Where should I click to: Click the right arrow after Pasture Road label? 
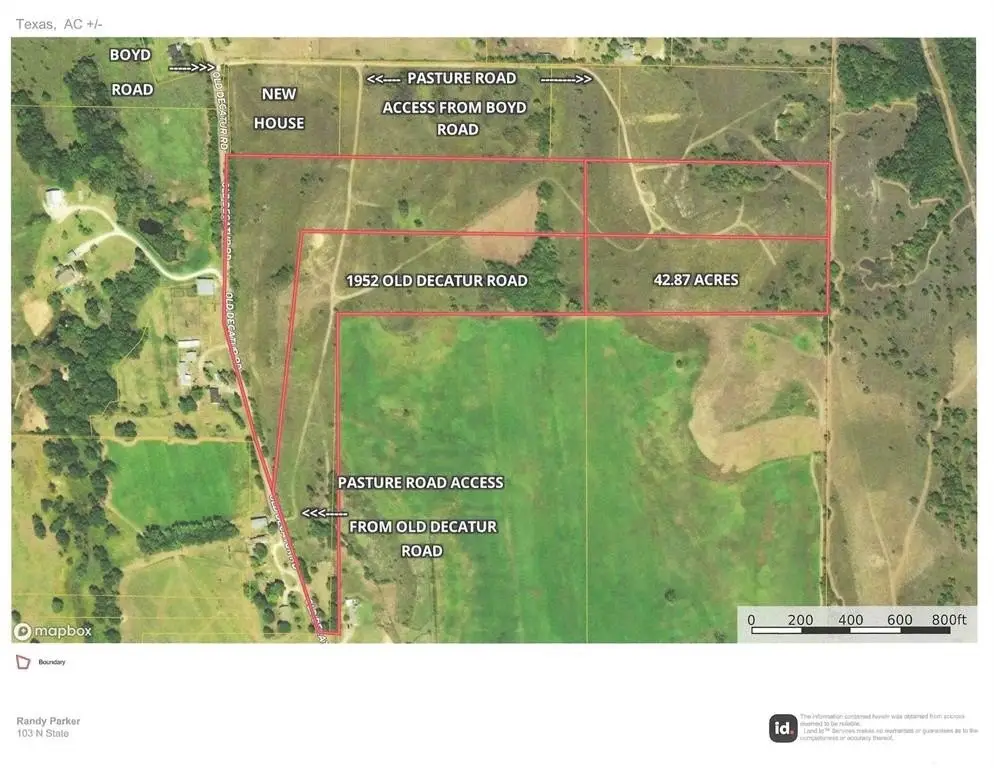(566, 78)
